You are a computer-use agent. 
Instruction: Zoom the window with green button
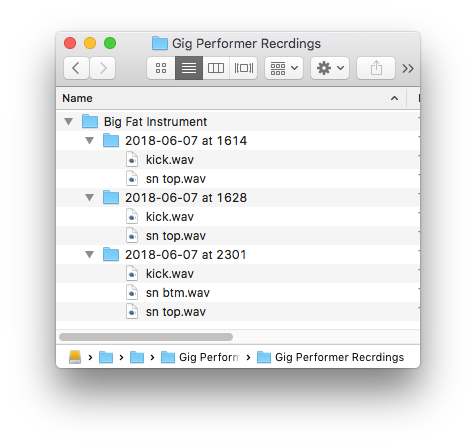coord(110,43)
